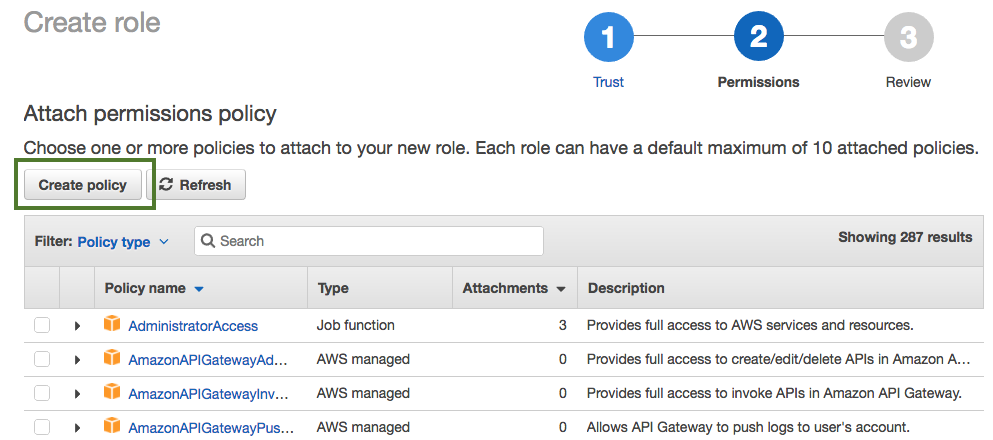Image resolution: width=993 pixels, height=440 pixels.
Task: Open the Policy type filter dropdown
Action: 123,242
